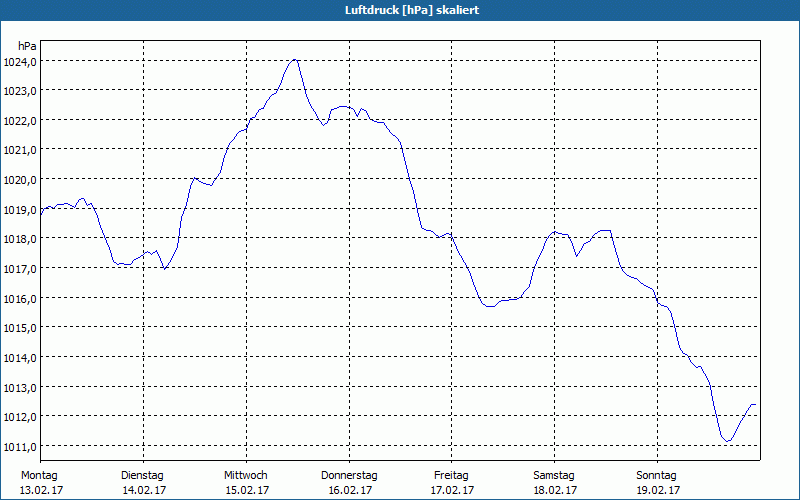Click the 16.02.17 date label
Viewport: 800px width, 500px height.
[350, 490]
